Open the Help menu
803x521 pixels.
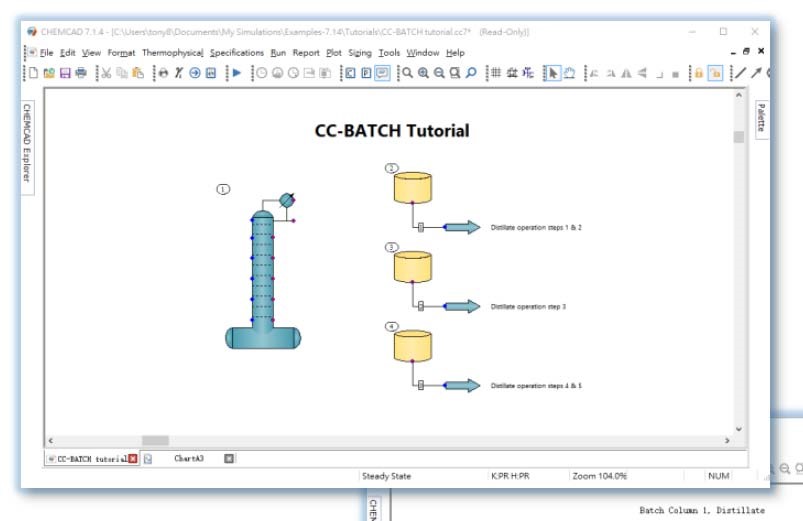click(x=455, y=52)
